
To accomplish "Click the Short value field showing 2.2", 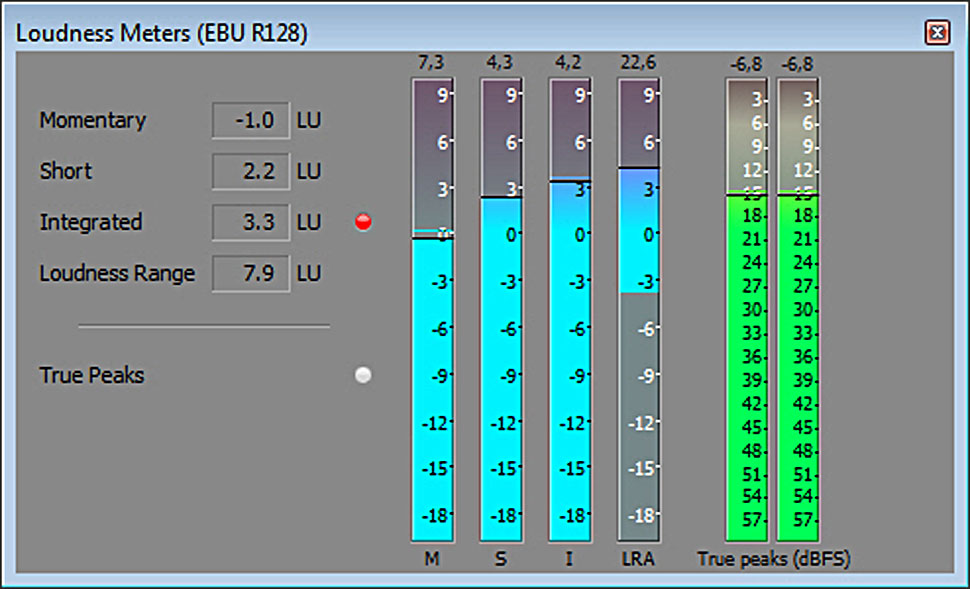I will (x=250, y=171).
